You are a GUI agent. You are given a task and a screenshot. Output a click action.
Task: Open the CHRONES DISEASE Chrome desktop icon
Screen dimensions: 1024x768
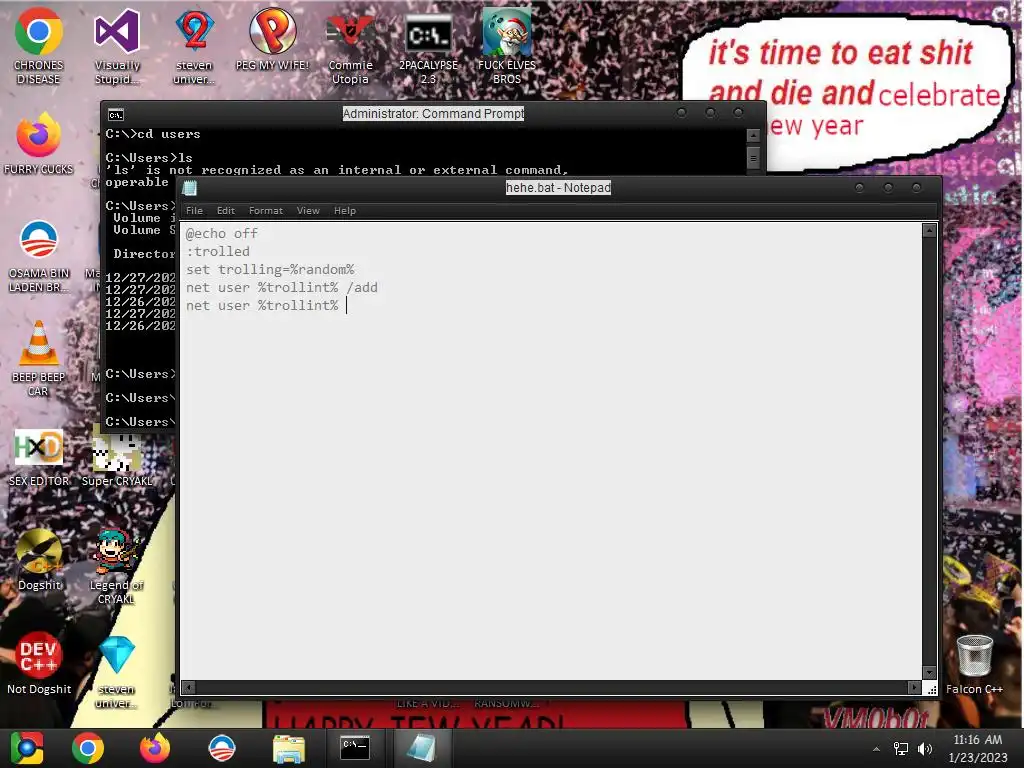pos(39,46)
